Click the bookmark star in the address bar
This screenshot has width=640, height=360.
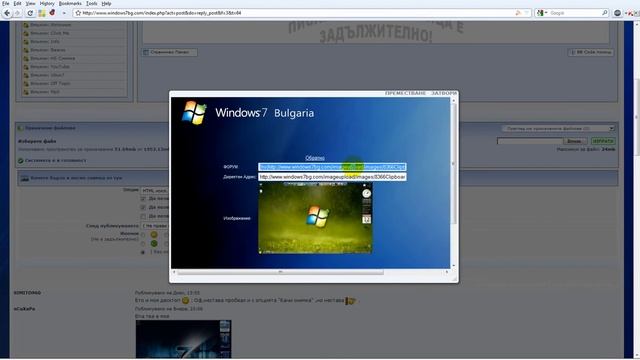tap(78, 13)
